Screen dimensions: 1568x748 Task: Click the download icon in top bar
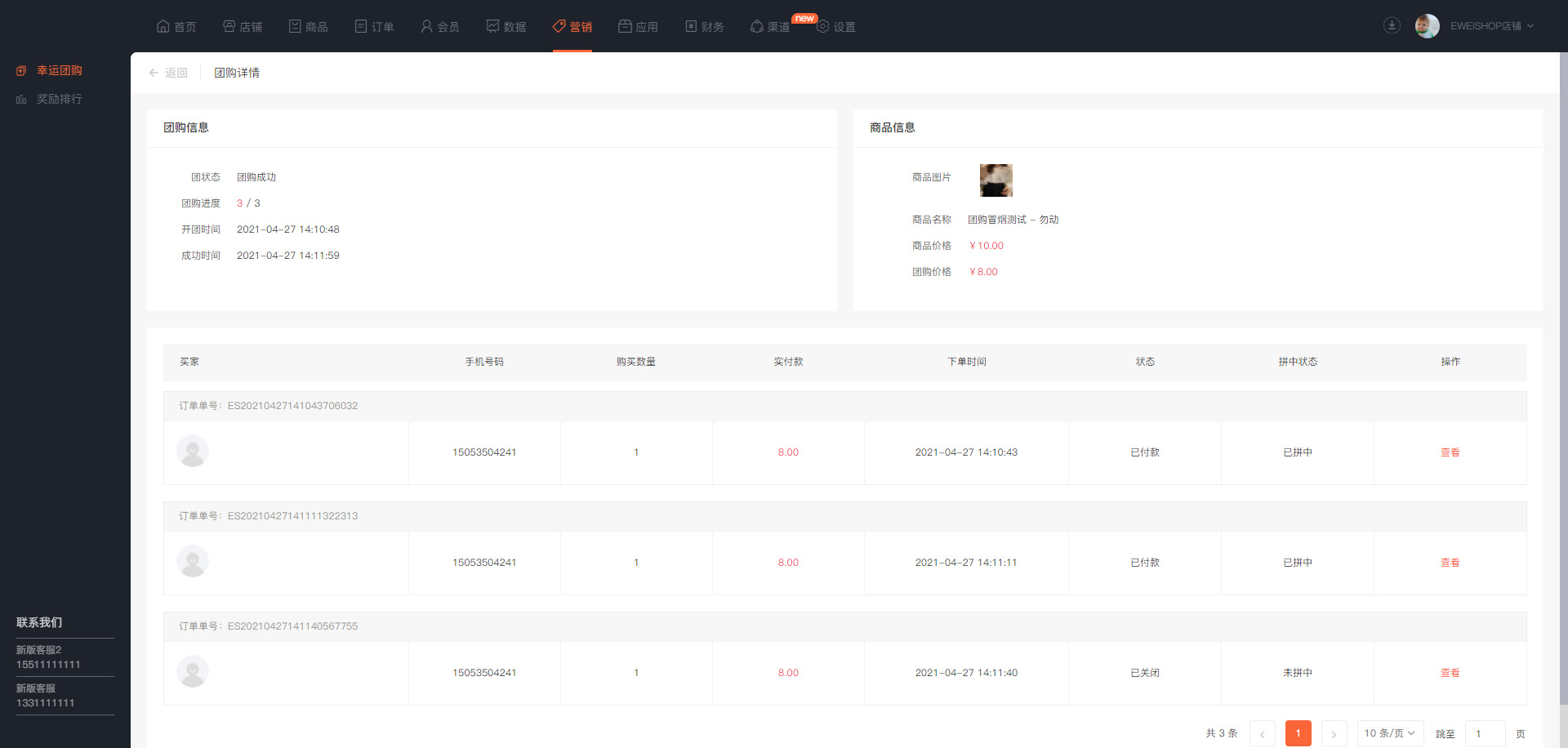point(1392,25)
